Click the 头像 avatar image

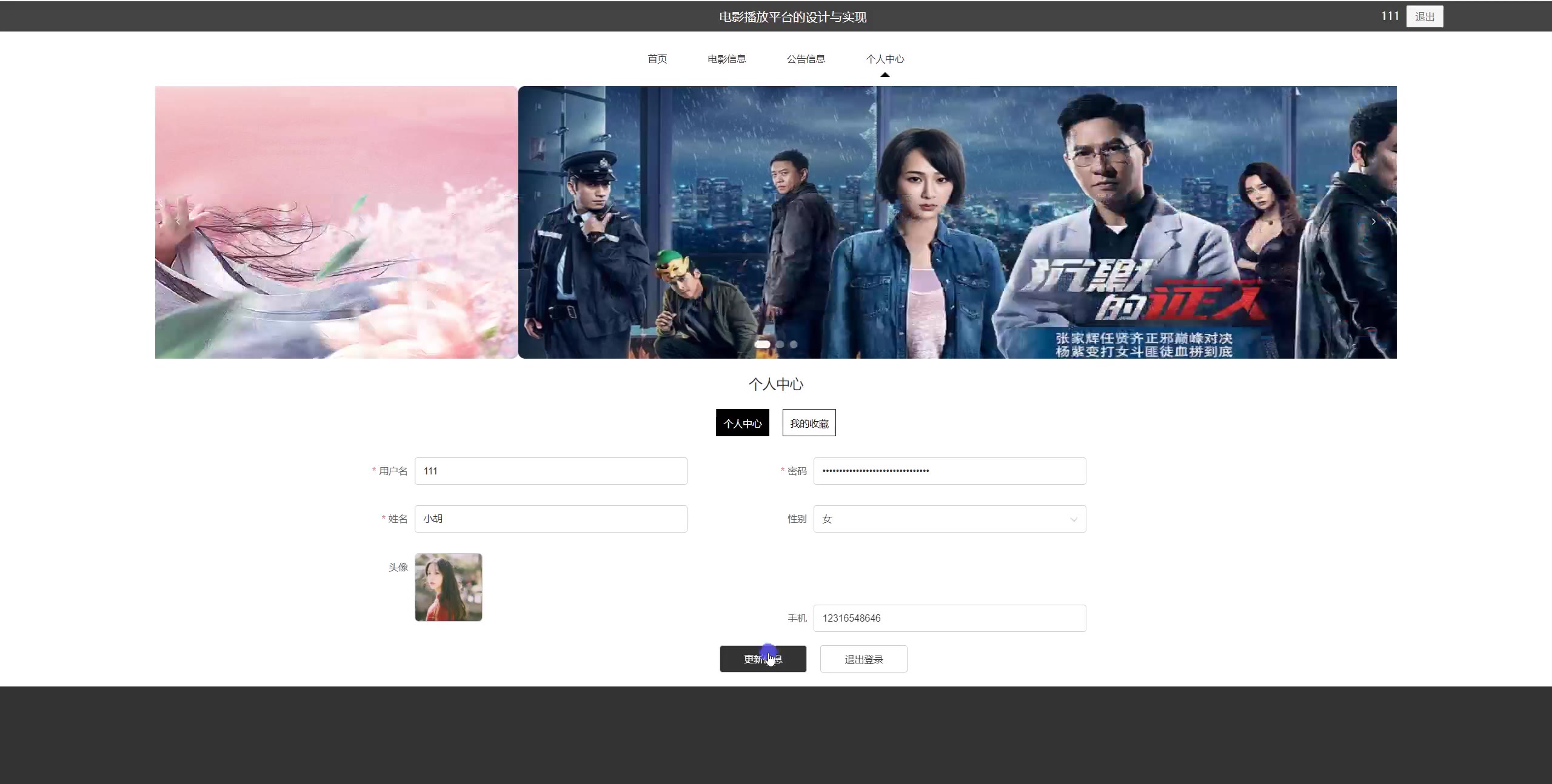(449, 587)
